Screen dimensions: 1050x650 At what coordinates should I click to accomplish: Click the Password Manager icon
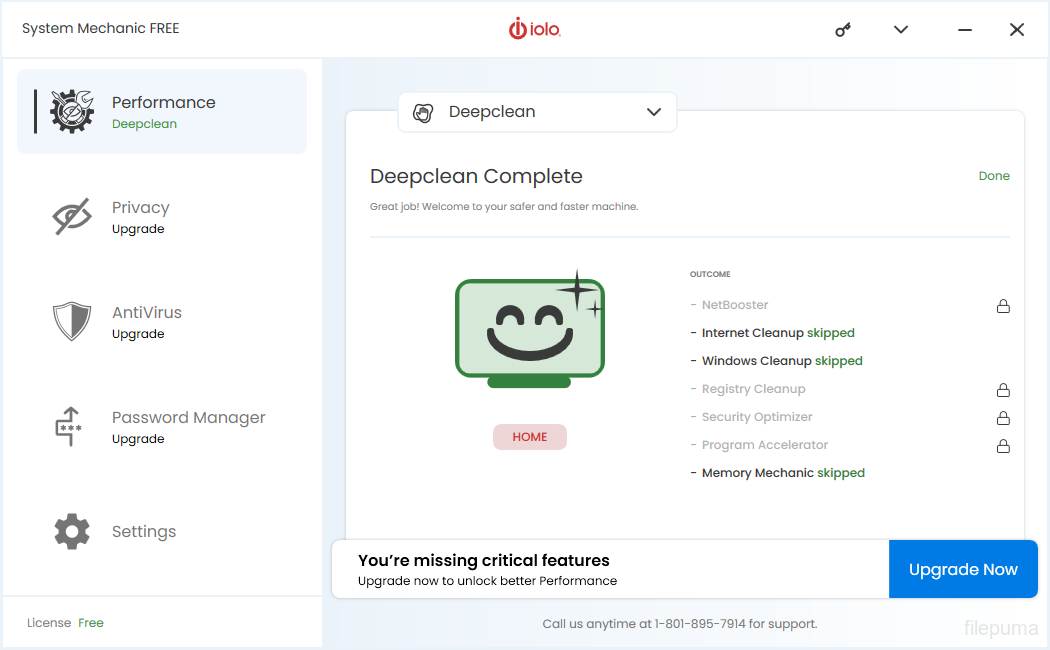68,427
